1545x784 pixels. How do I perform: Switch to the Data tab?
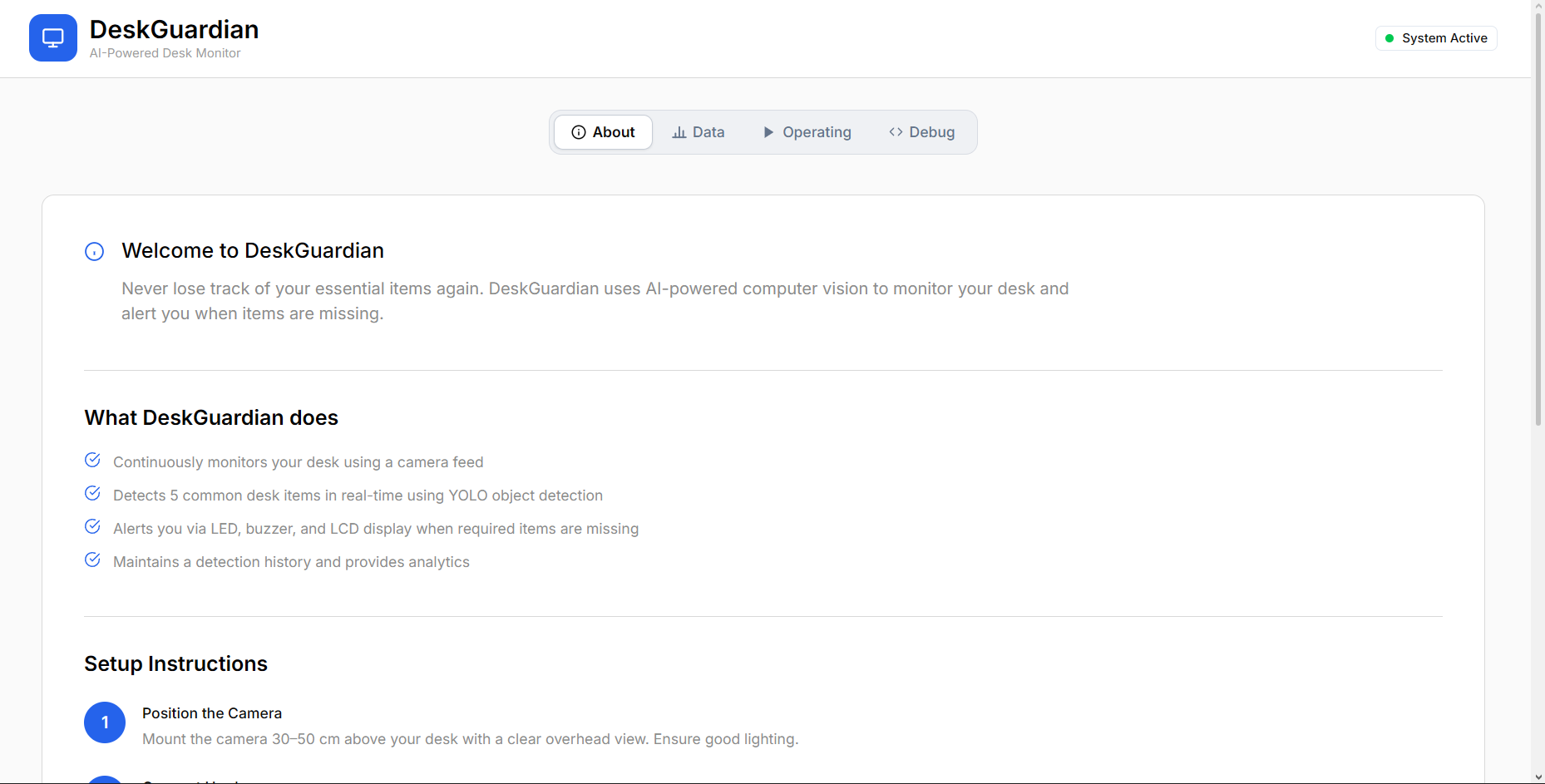coord(698,132)
